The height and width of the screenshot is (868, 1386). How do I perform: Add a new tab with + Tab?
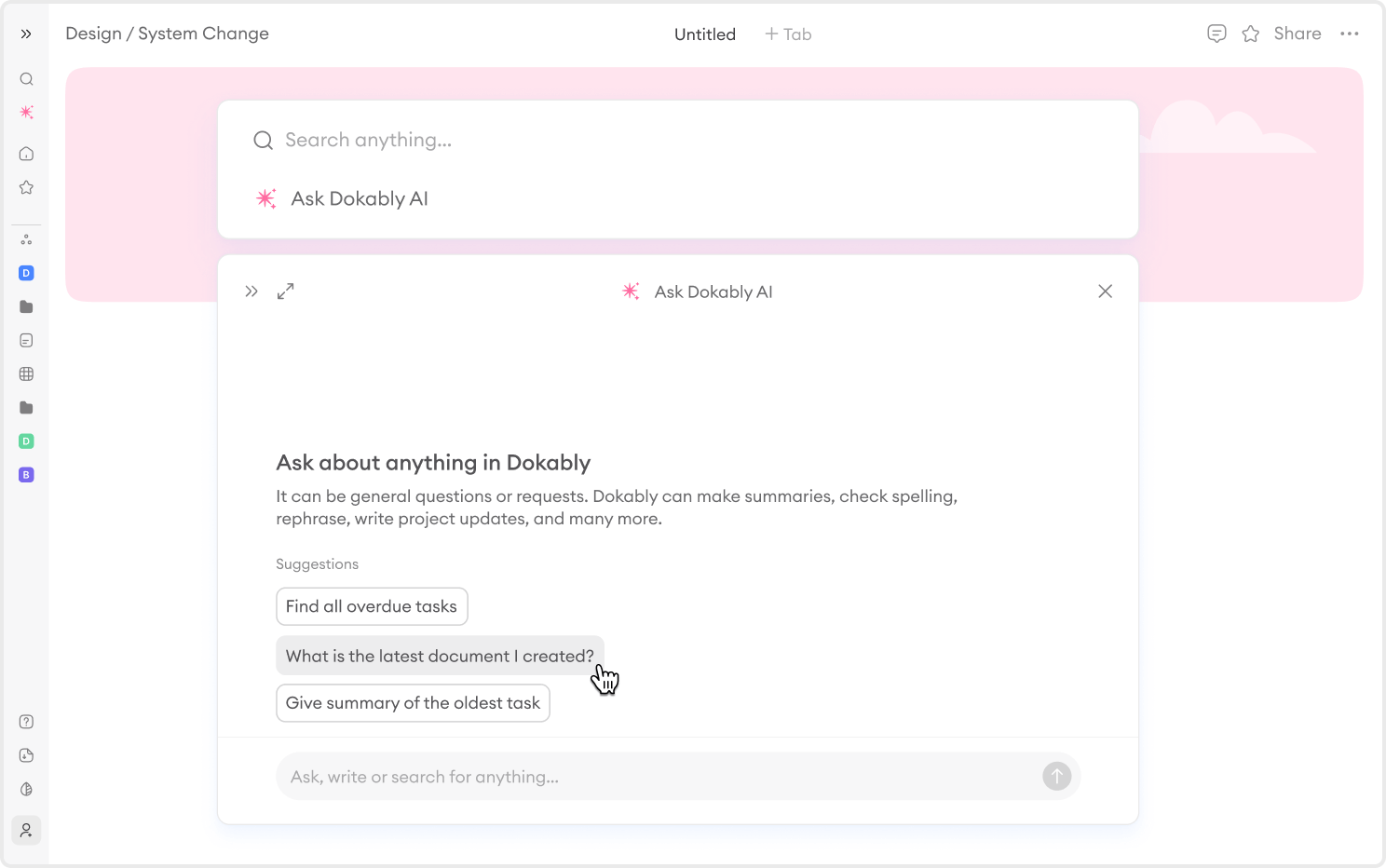(x=788, y=34)
